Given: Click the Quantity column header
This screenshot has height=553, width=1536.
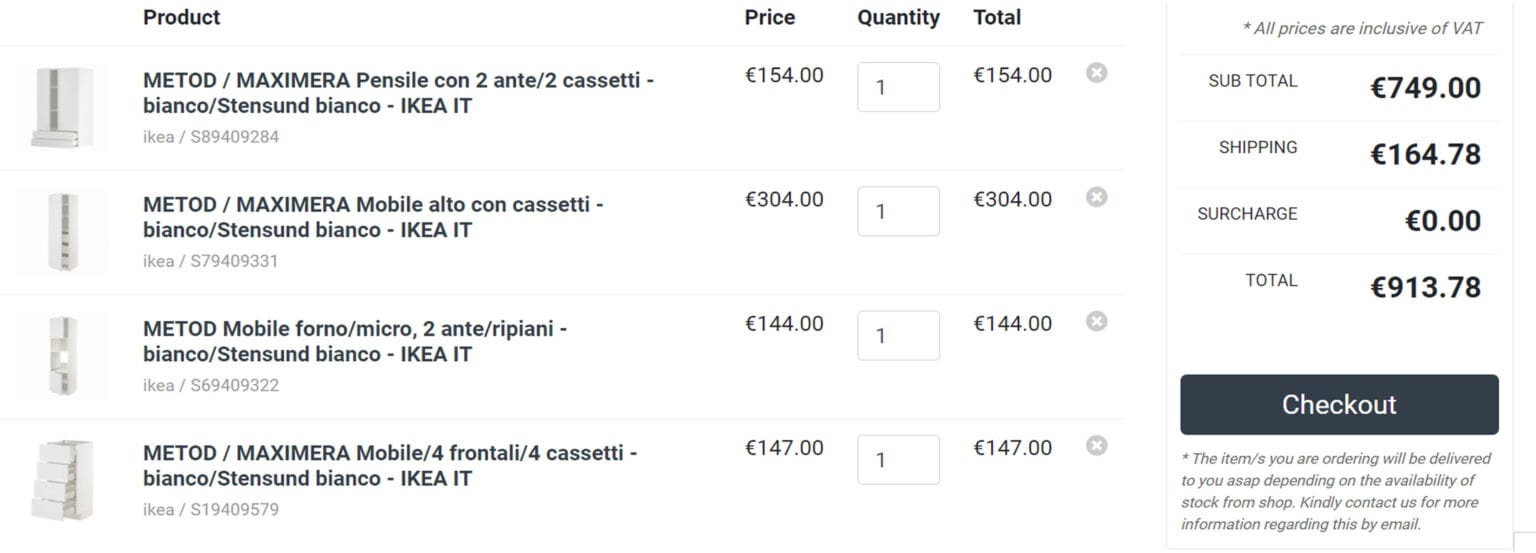Looking at the screenshot, I should [898, 17].
